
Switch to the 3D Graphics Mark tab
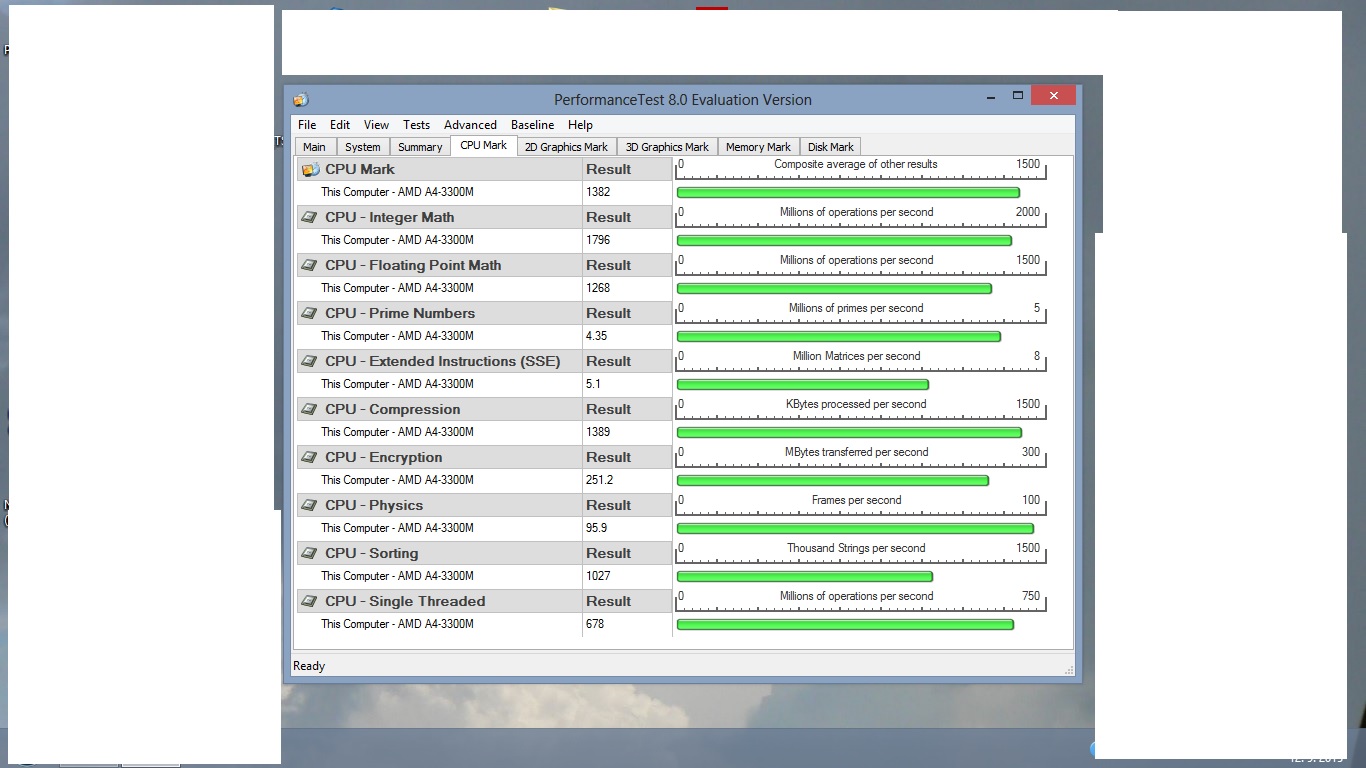click(x=667, y=147)
